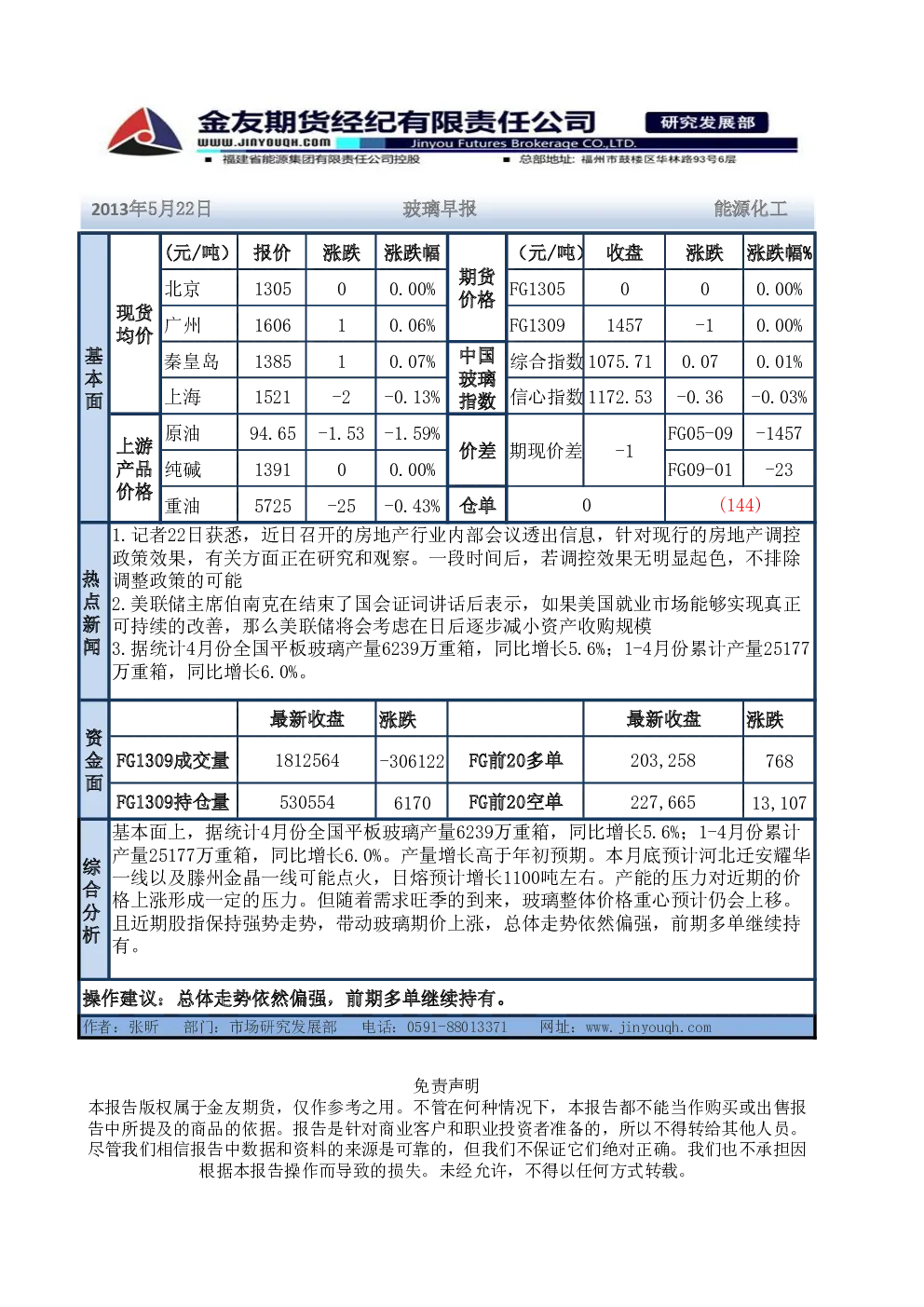This screenshot has width=924, height=1307.
Task: Click the website link in the footer
Action: 648,1028
